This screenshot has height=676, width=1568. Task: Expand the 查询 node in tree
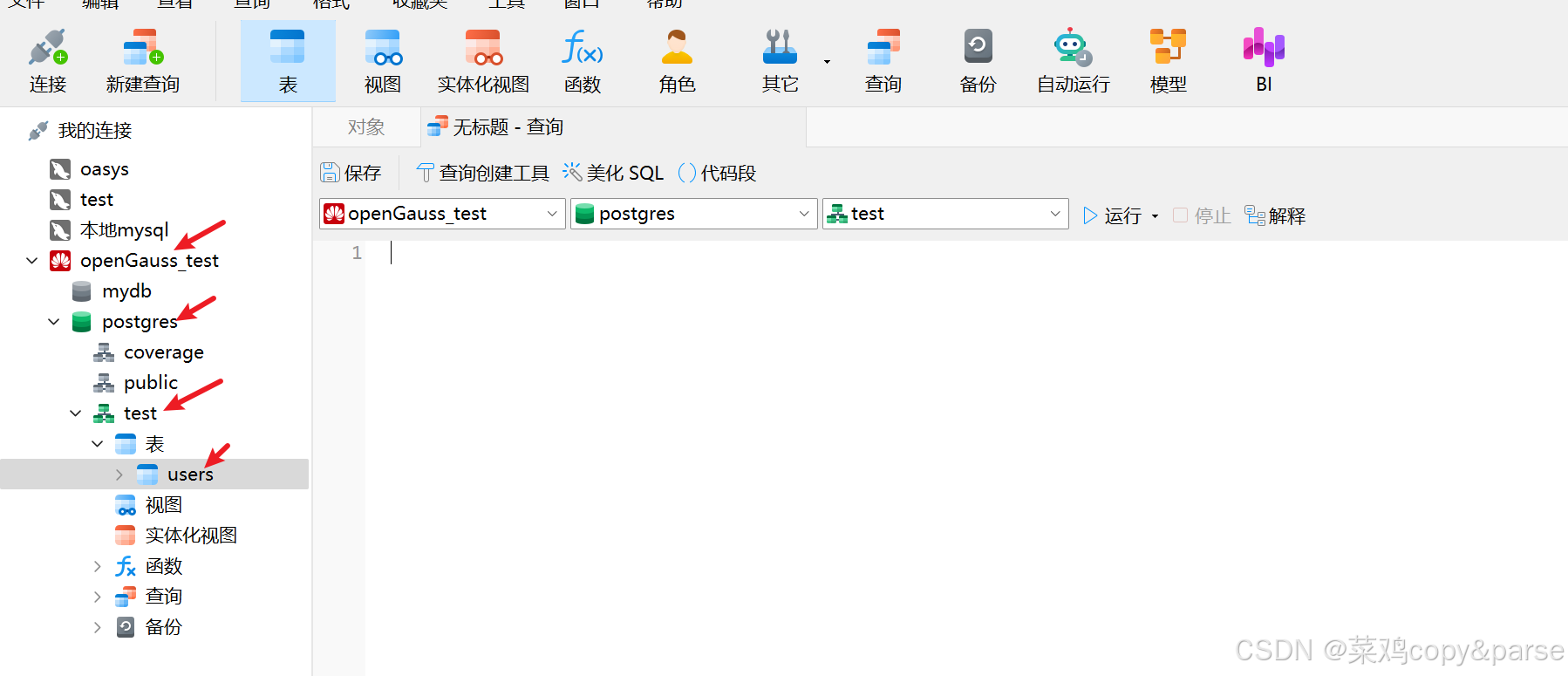tap(98, 597)
